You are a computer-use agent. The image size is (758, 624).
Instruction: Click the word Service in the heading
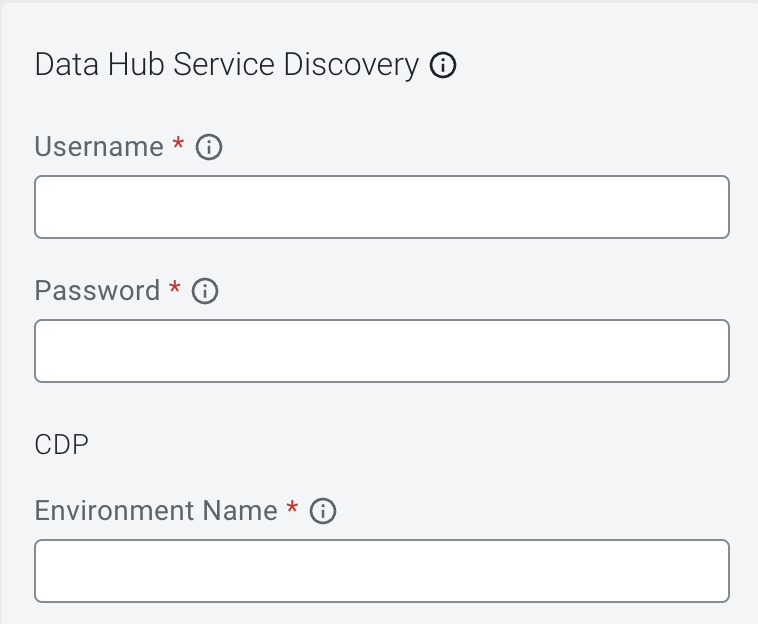pos(224,64)
